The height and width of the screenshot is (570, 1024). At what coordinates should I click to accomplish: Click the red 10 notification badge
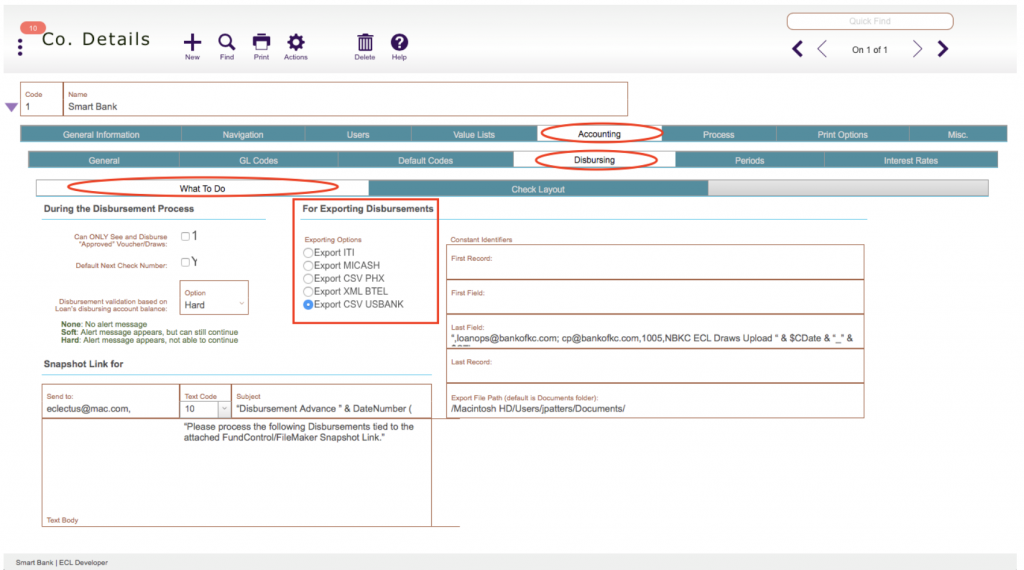33,28
